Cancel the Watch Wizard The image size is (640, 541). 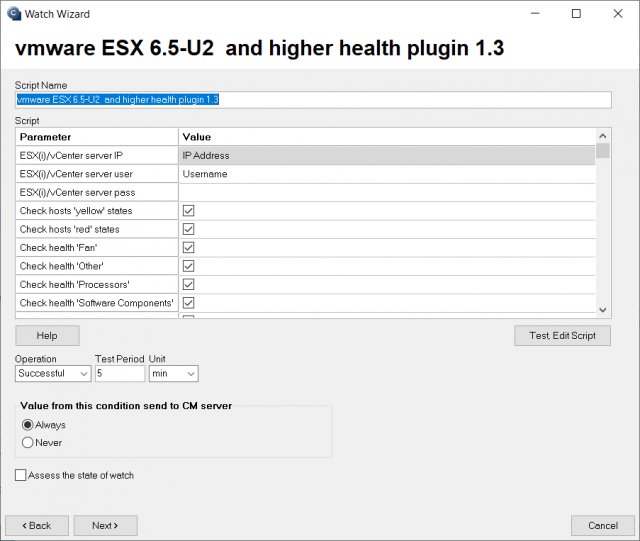tap(603, 525)
